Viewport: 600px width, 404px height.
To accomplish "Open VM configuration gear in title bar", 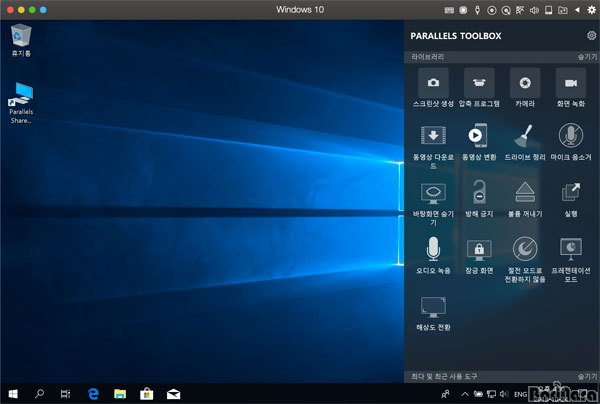I will tap(591, 10).
